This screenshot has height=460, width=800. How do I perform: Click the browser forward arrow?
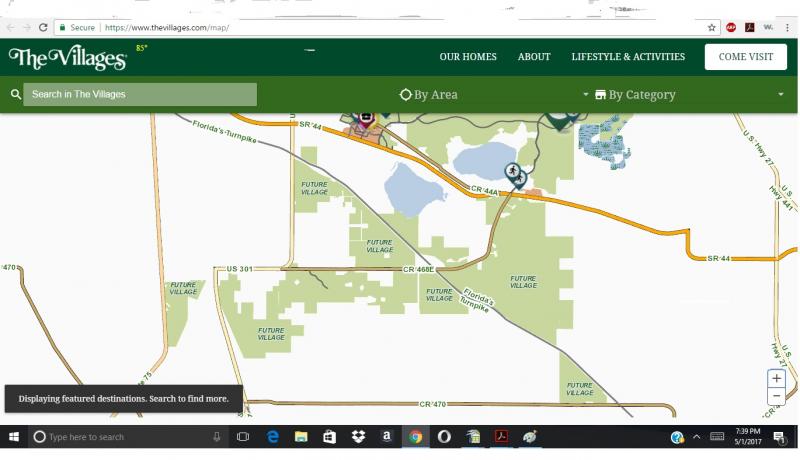point(27,28)
